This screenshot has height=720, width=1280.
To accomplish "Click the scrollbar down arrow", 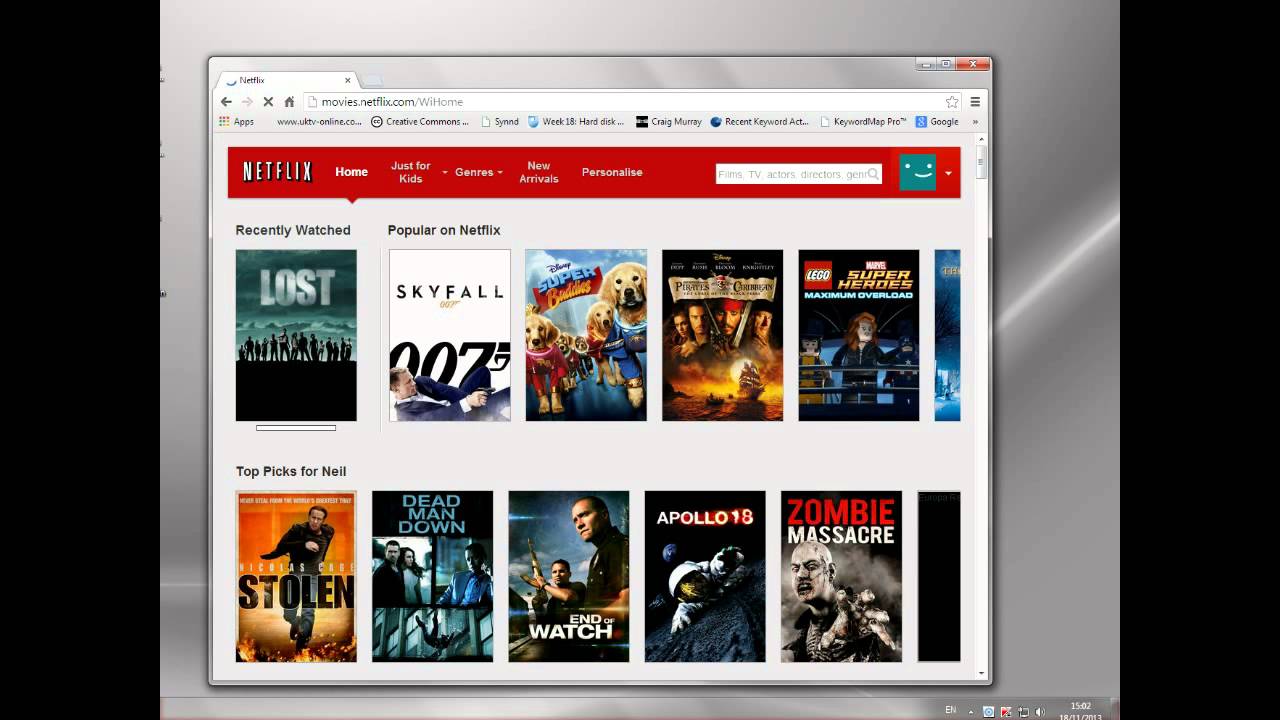I will [x=983, y=674].
